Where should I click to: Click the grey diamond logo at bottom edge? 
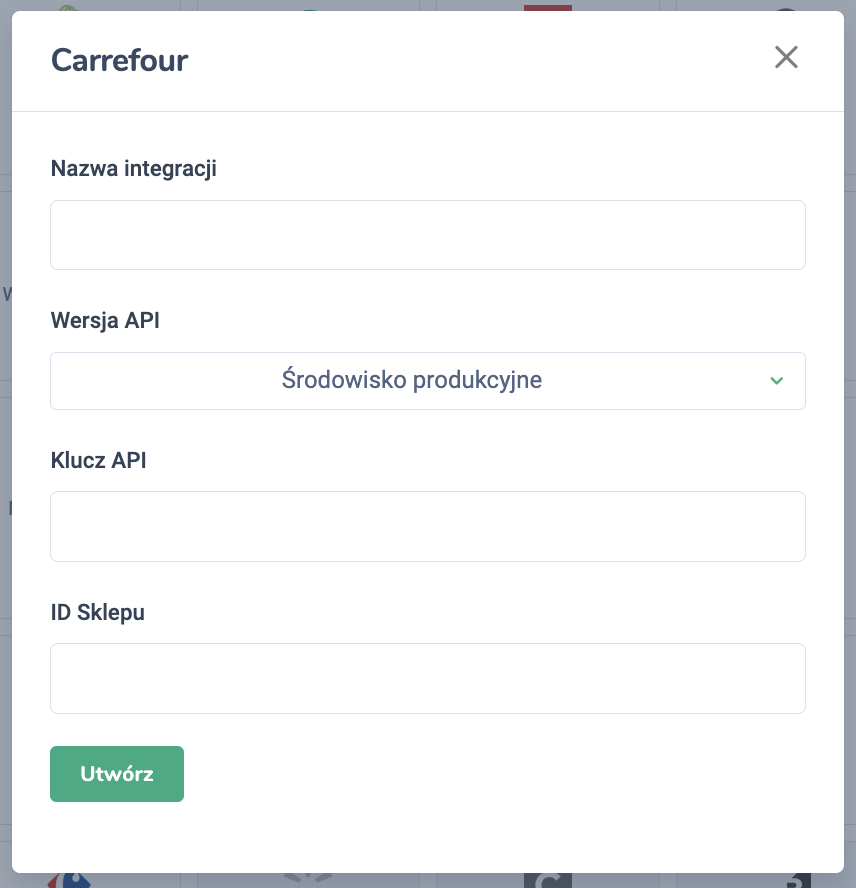[x=308, y=879]
